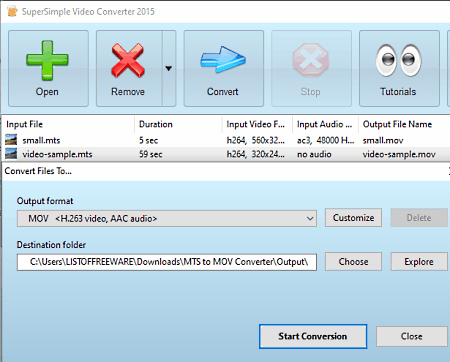Viewport: 450px width, 362px height.
Task: Click the red X Remove button
Action: click(129, 68)
